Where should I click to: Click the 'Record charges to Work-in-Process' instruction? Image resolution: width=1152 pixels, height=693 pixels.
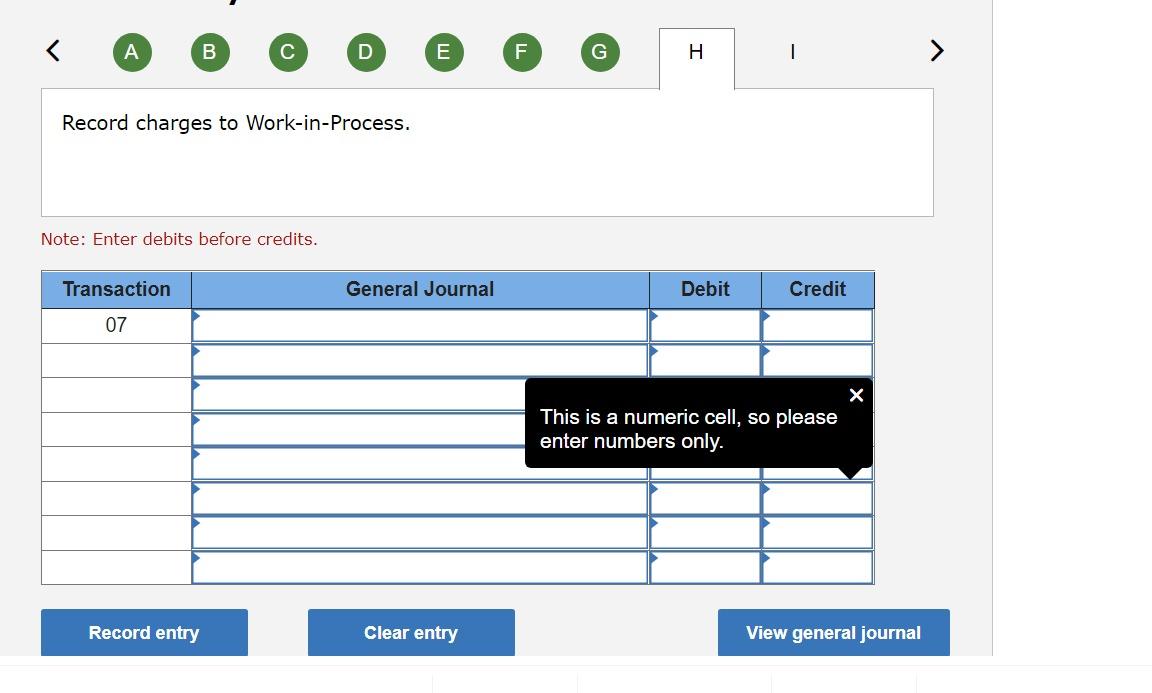click(236, 123)
